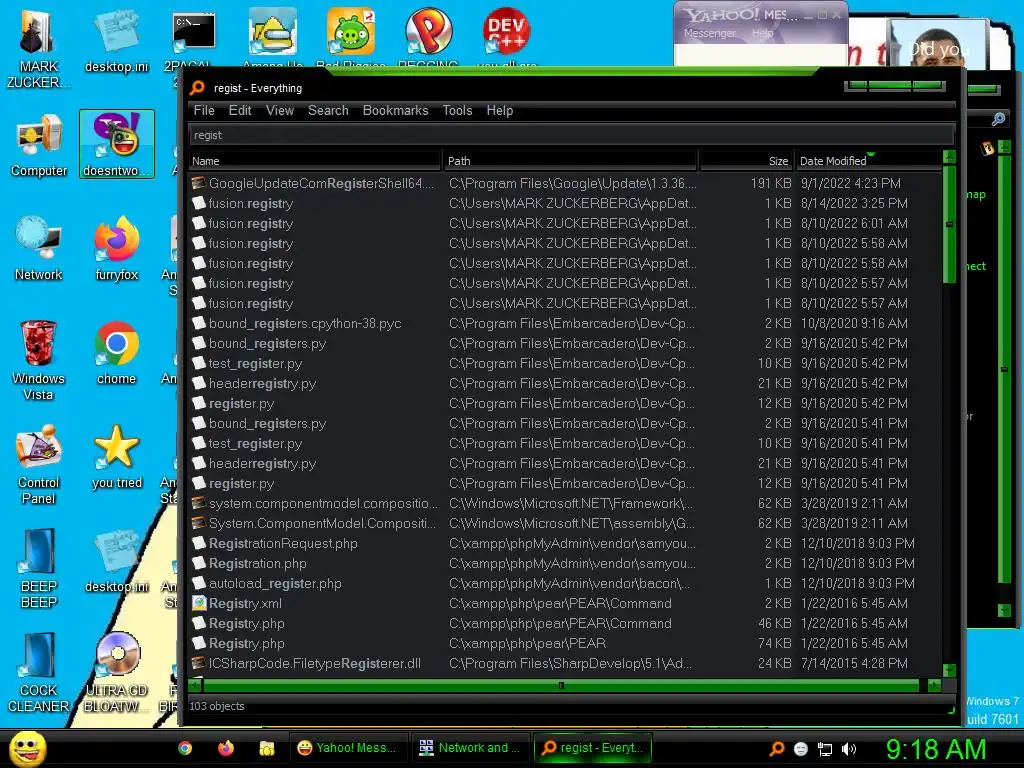Select the doesntwo... Yahoo desktop icon

coord(117,144)
